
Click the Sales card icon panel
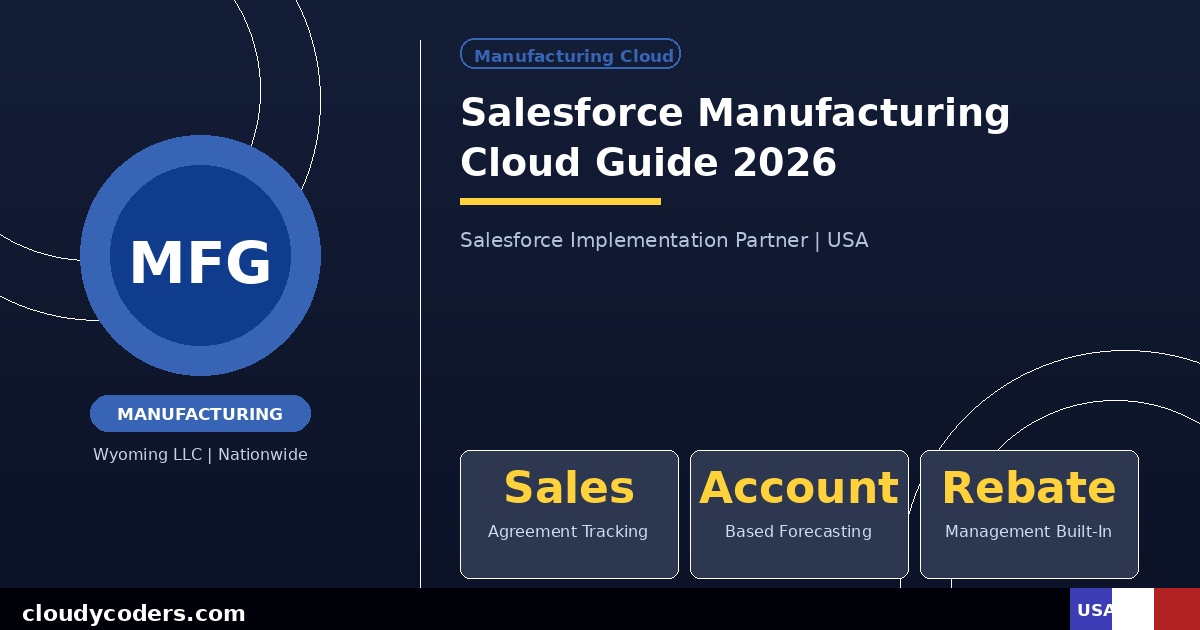[569, 514]
